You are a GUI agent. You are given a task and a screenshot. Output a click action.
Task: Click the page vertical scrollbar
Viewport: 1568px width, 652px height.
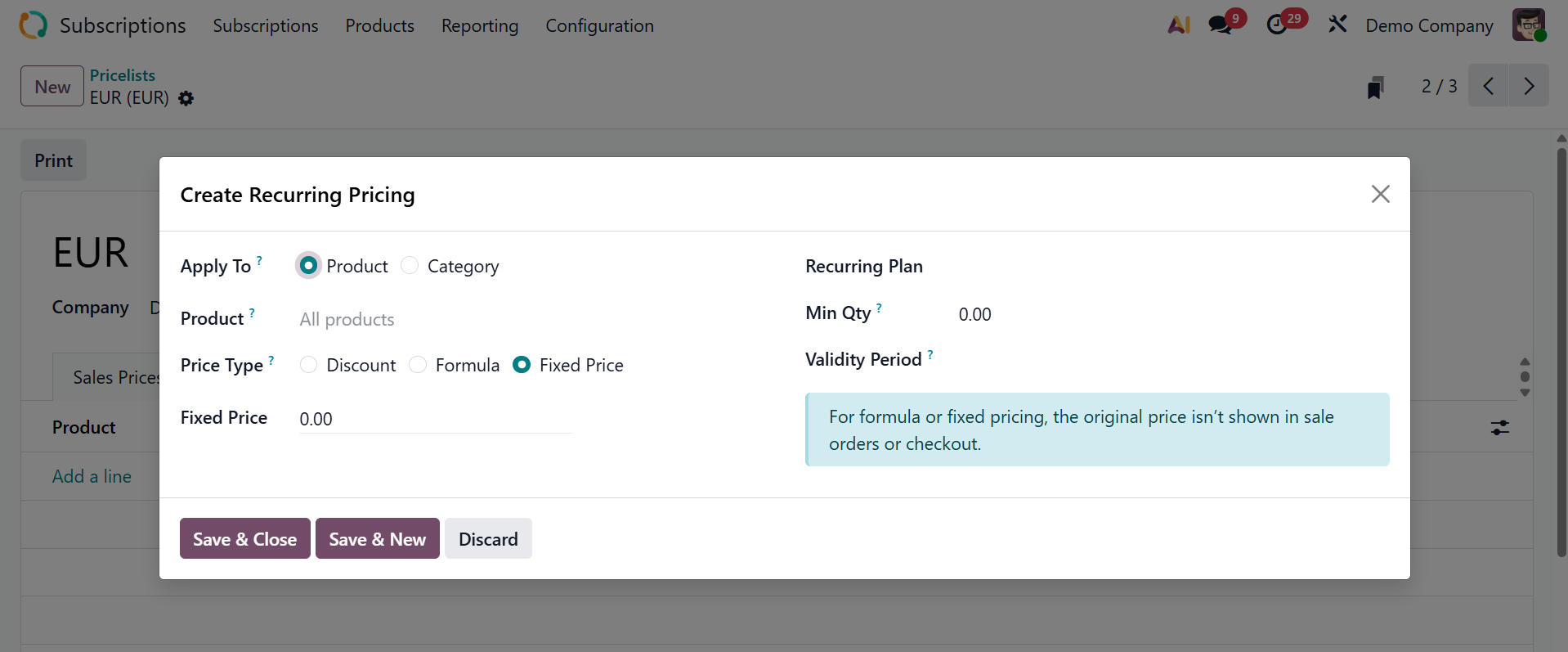pyautogui.click(x=1561, y=352)
